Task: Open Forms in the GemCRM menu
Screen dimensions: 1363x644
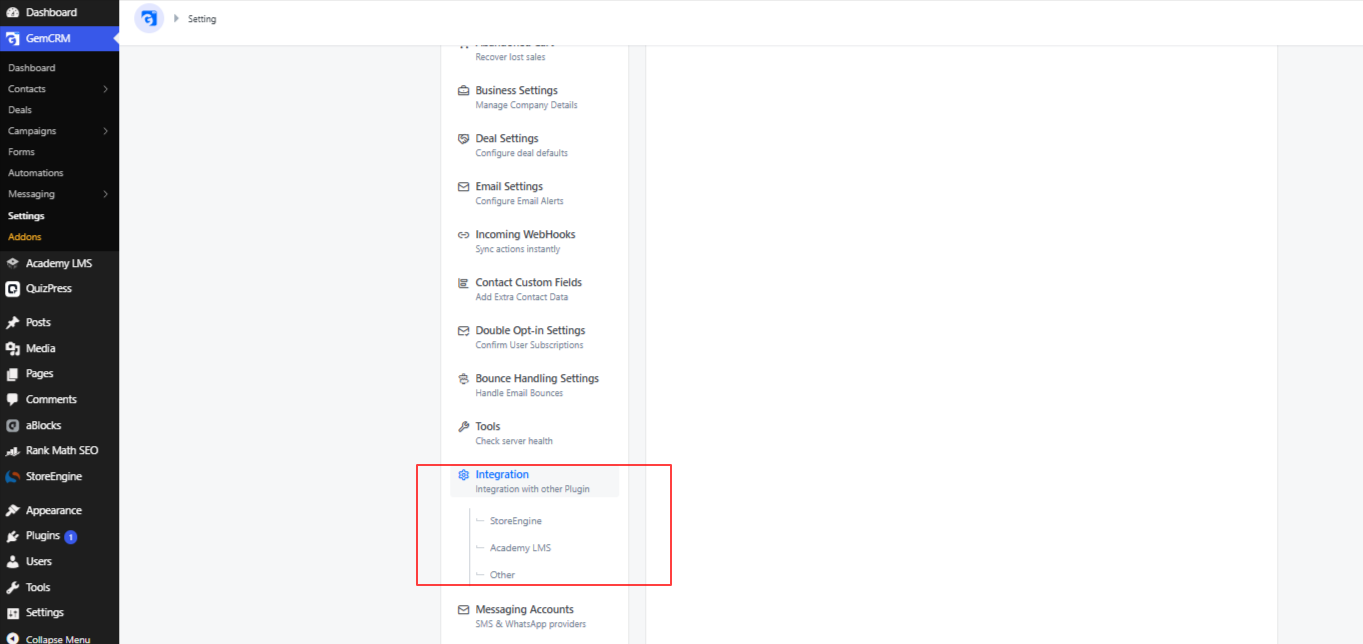Action: [21, 152]
